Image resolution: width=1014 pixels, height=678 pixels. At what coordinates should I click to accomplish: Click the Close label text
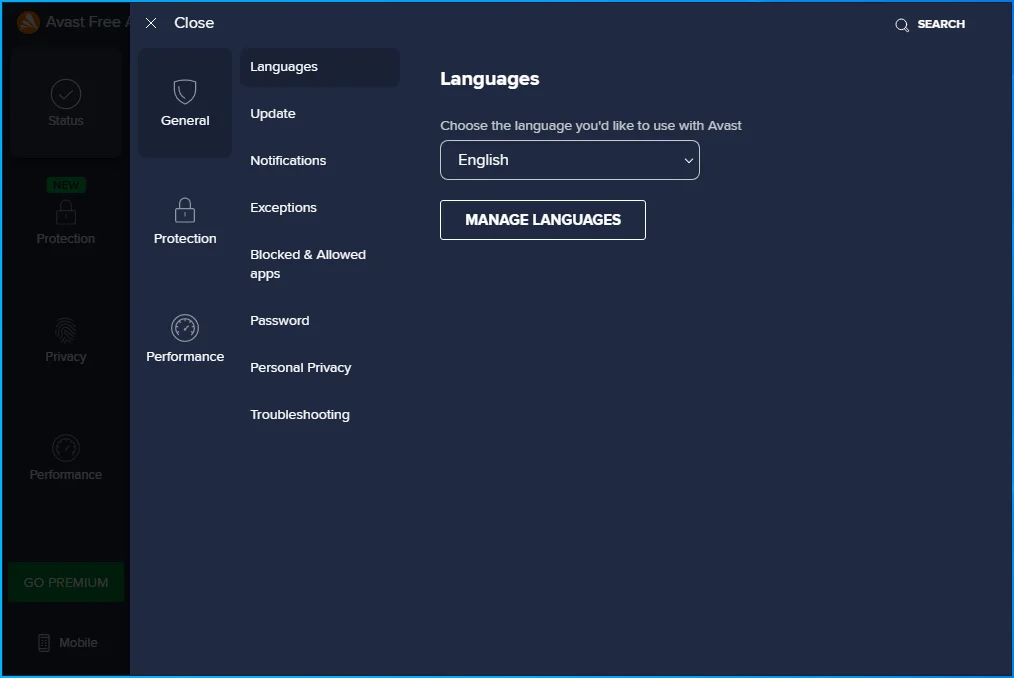click(194, 23)
